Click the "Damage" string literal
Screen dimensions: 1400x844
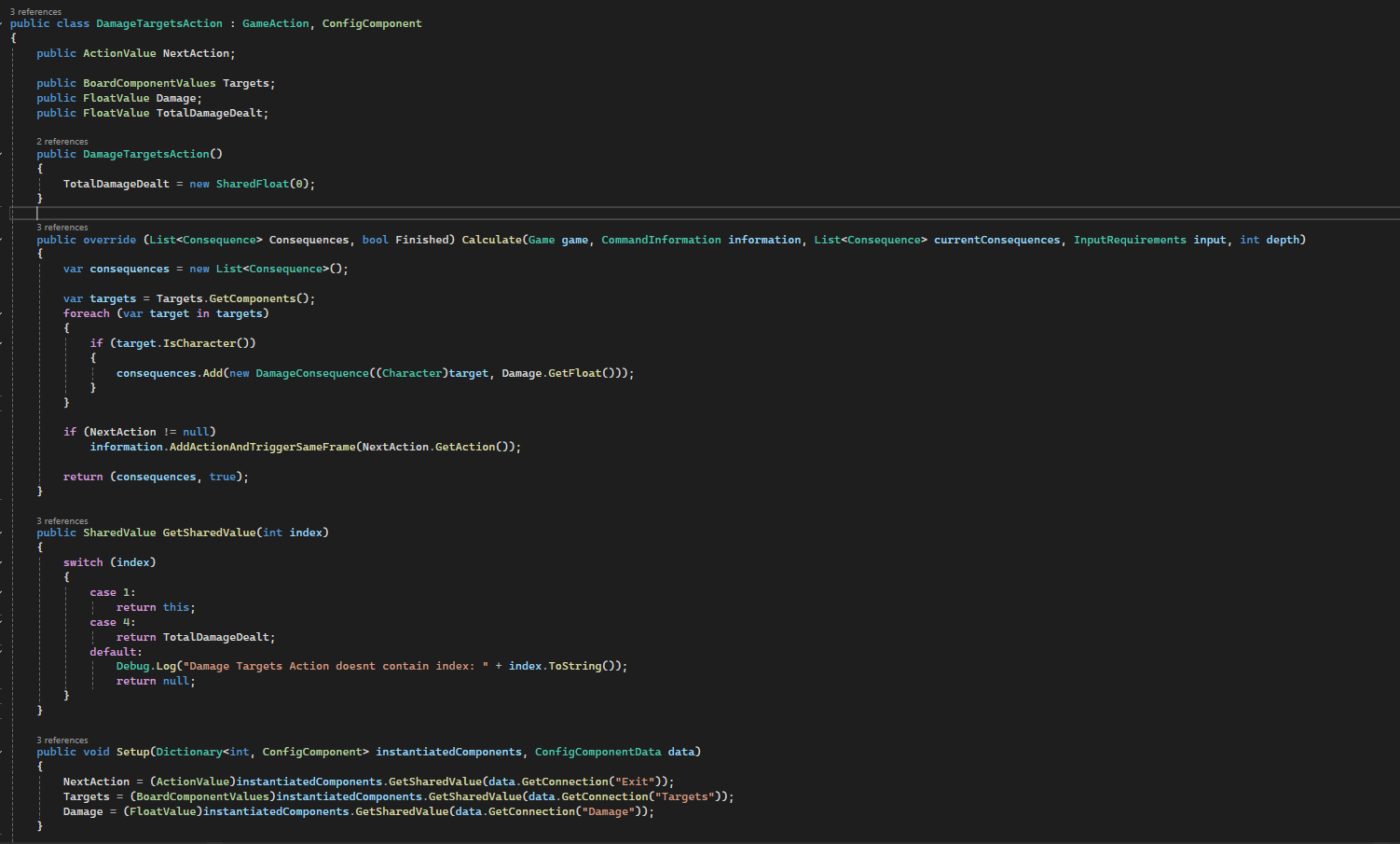click(608, 811)
